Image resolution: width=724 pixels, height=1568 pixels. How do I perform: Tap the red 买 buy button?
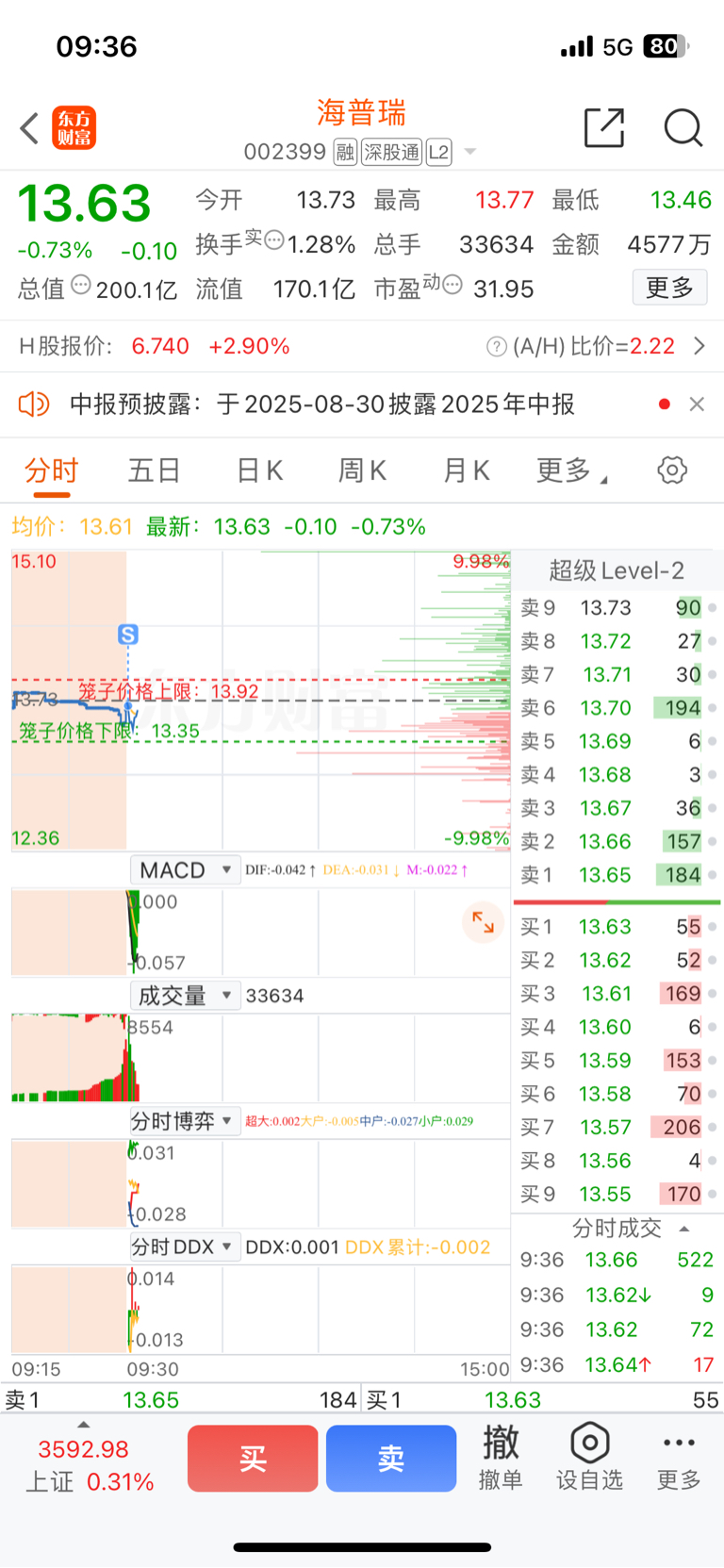tap(253, 1459)
